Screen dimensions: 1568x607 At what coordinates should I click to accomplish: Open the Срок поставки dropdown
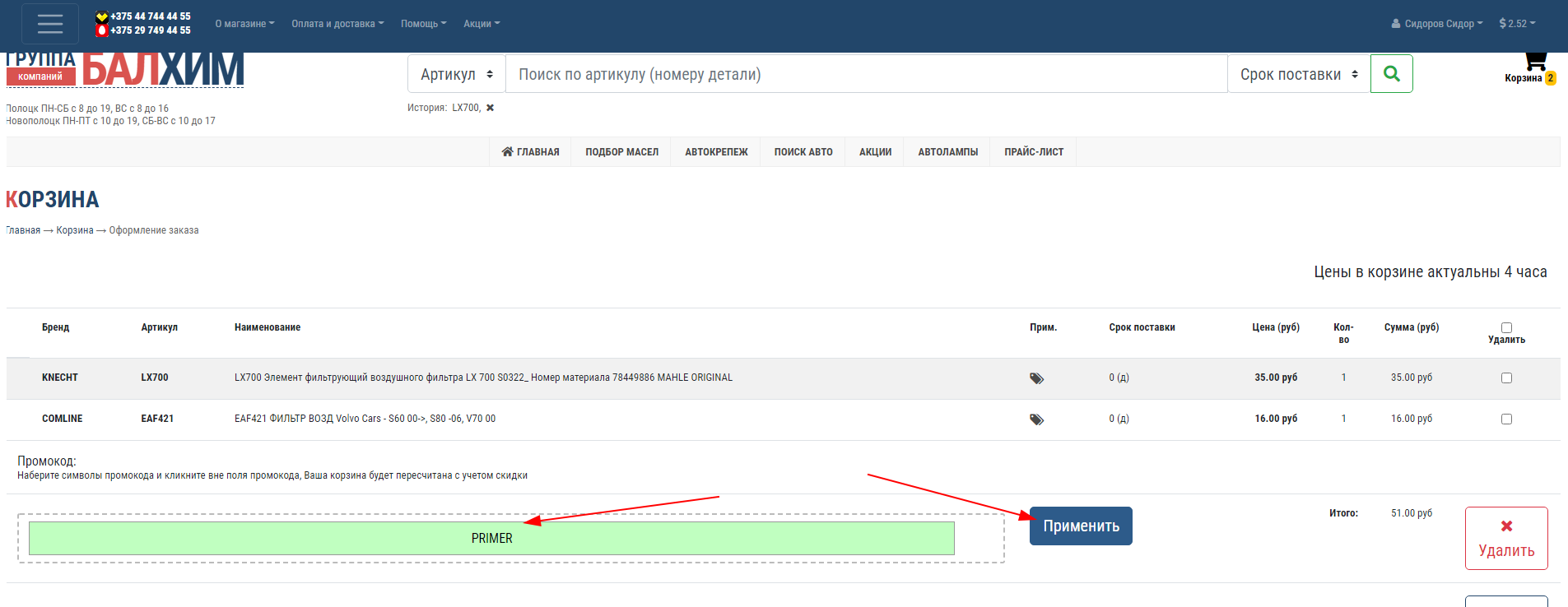click(1298, 74)
